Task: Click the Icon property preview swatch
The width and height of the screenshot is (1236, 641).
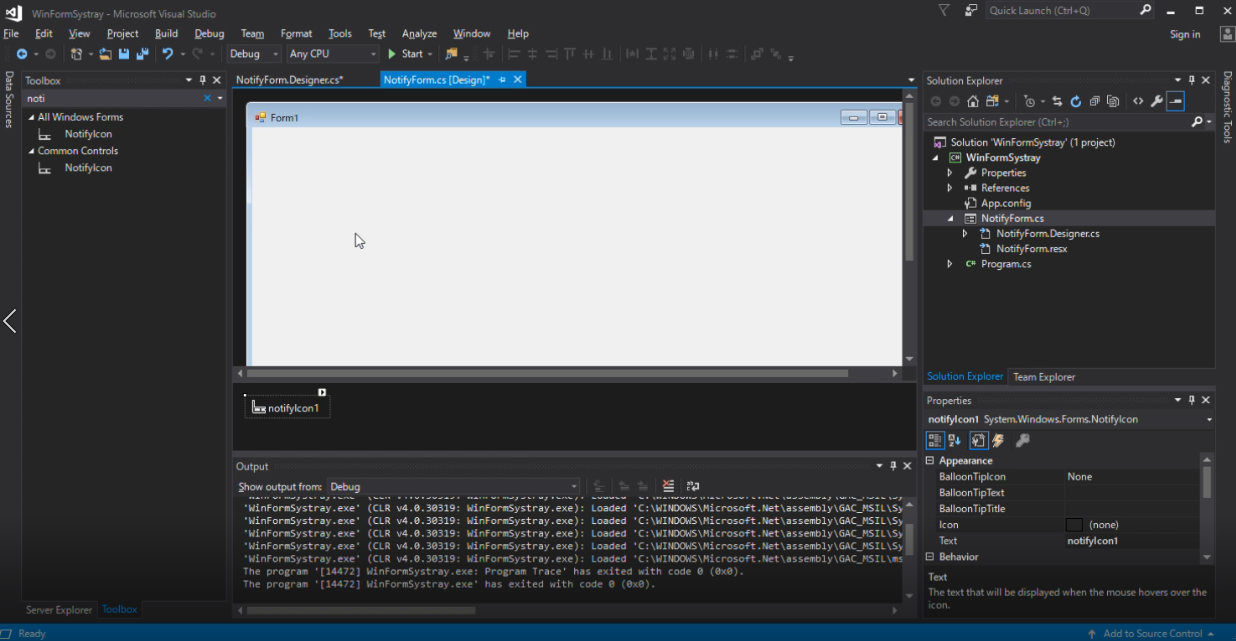Action: pyautogui.click(x=1074, y=525)
